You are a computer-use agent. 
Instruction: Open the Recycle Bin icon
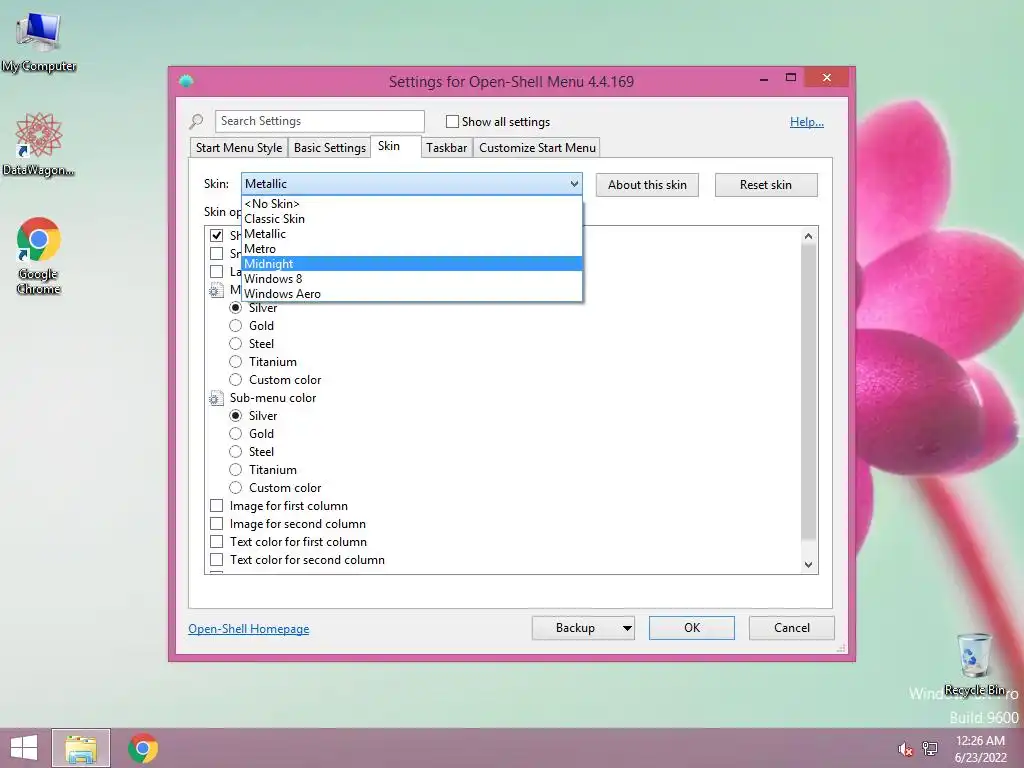coord(974,664)
